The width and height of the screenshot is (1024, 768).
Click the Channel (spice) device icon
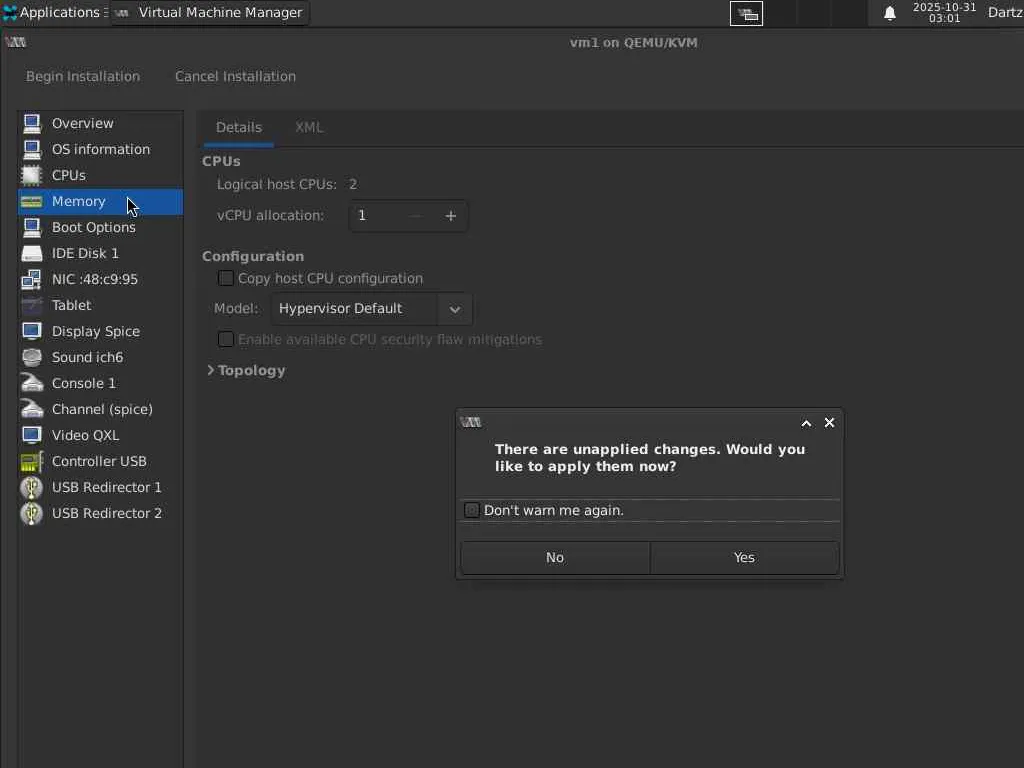pos(32,409)
